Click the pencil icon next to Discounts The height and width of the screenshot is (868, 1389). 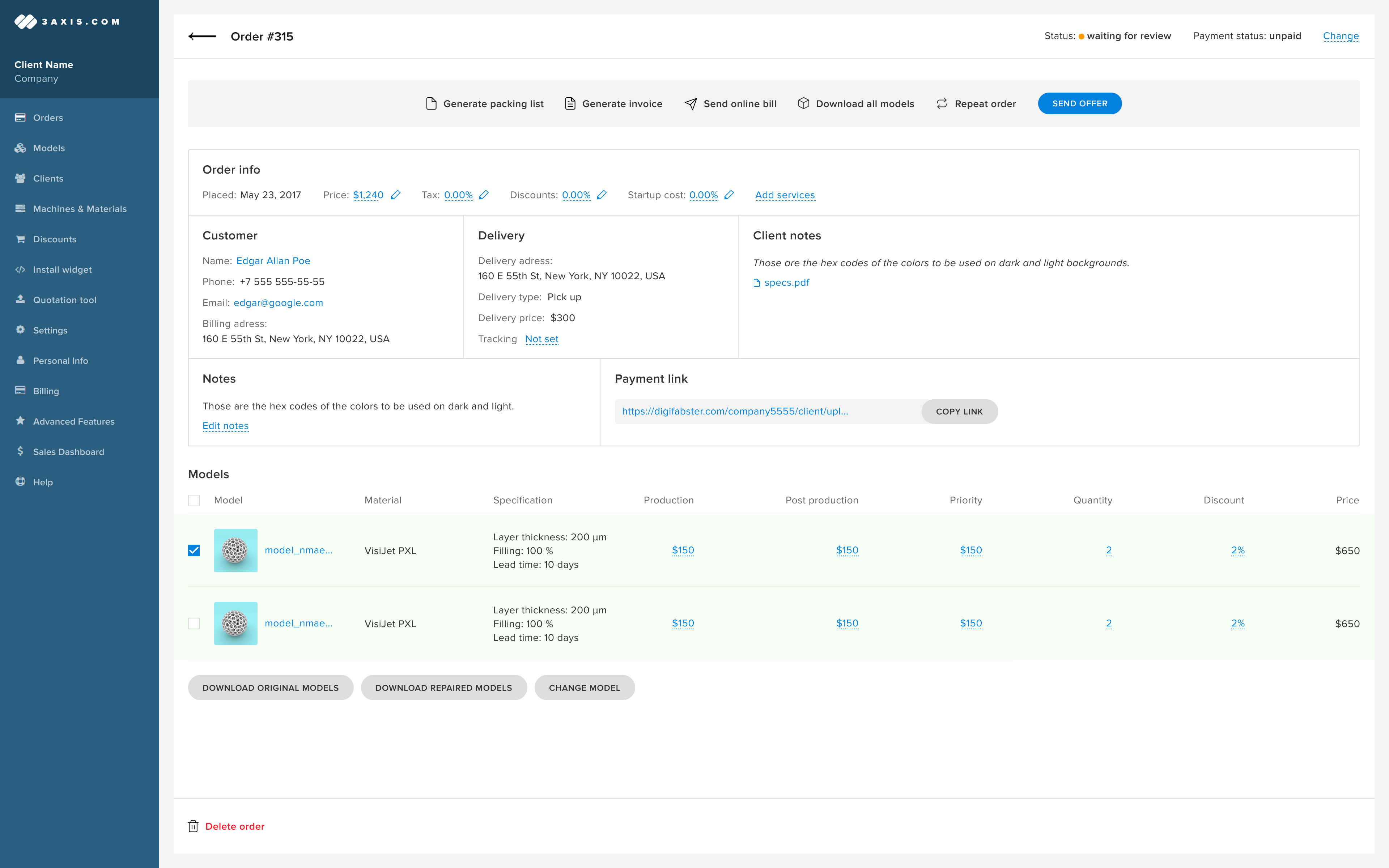(x=602, y=195)
